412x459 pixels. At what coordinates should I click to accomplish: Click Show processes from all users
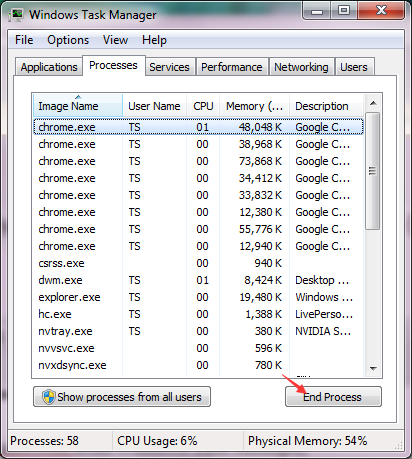pos(122,397)
